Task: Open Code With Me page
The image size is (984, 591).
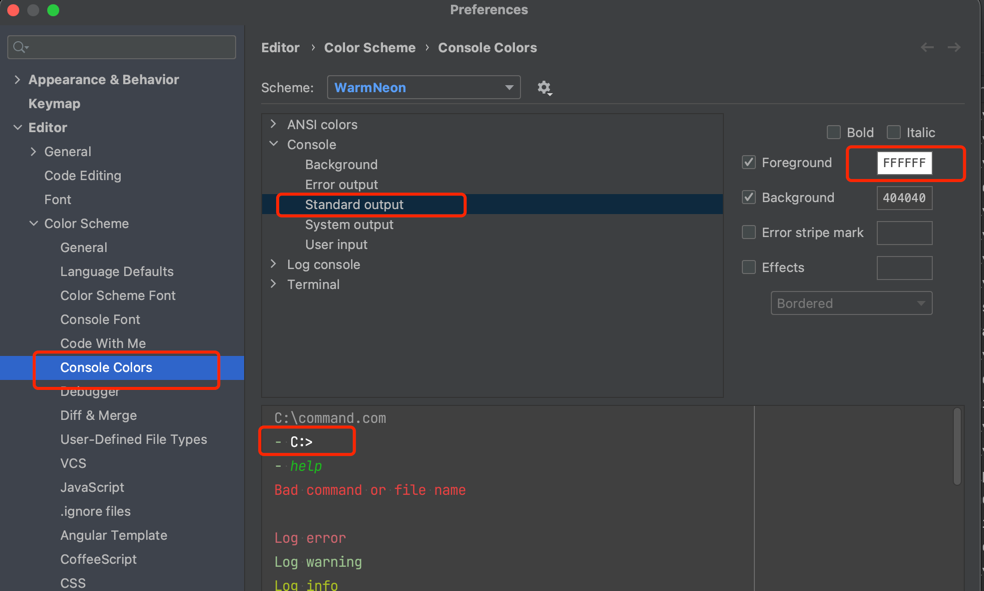Action: point(103,344)
